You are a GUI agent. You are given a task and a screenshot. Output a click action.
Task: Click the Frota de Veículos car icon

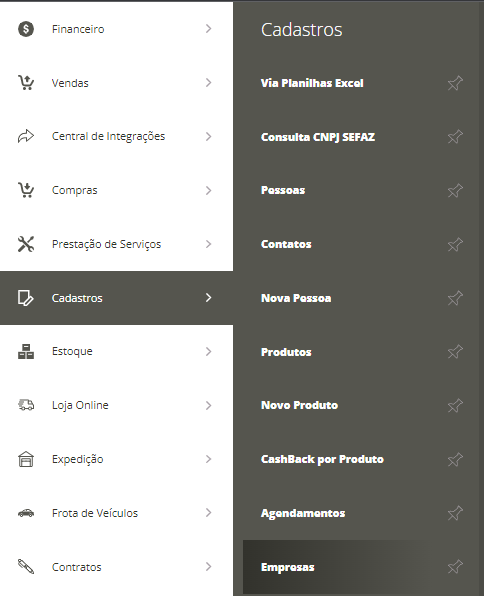[26, 513]
